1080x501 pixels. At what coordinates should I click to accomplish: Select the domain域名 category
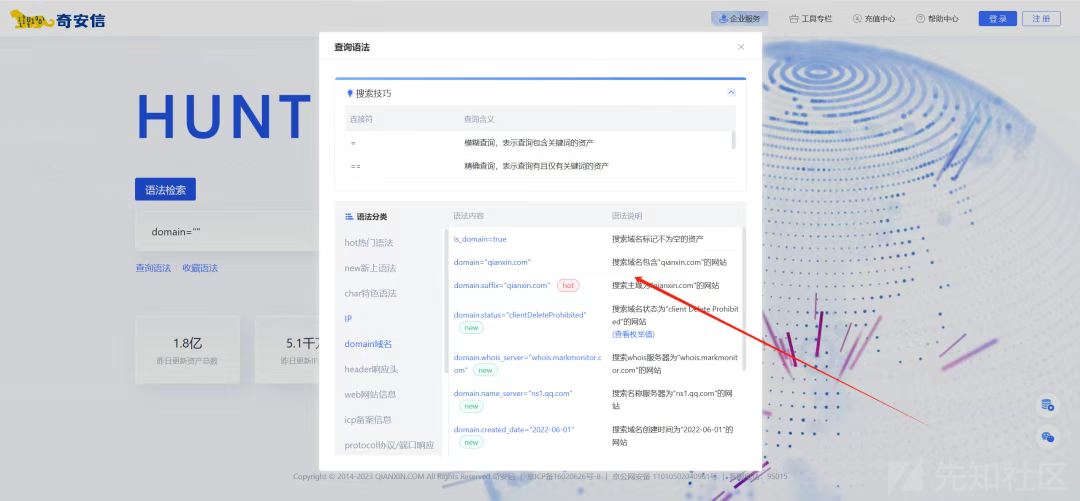(x=368, y=343)
